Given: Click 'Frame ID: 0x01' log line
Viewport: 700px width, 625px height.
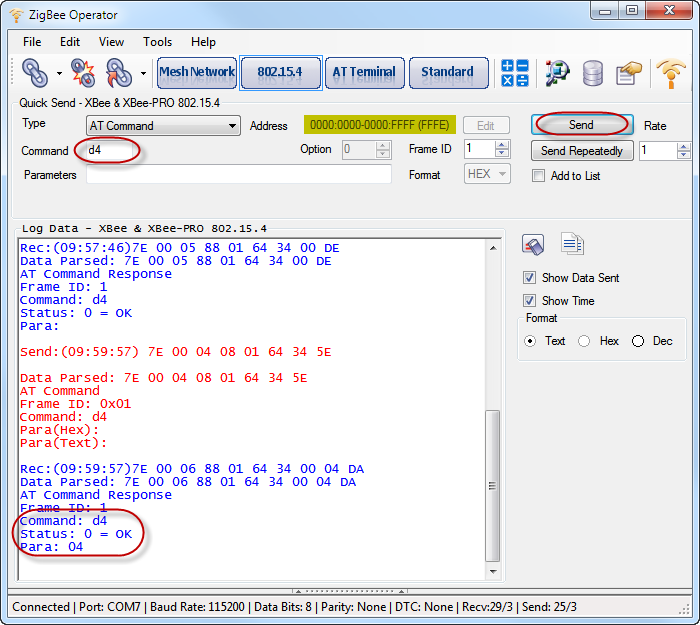Looking at the screenshot, I should click(x=75, y=404).
